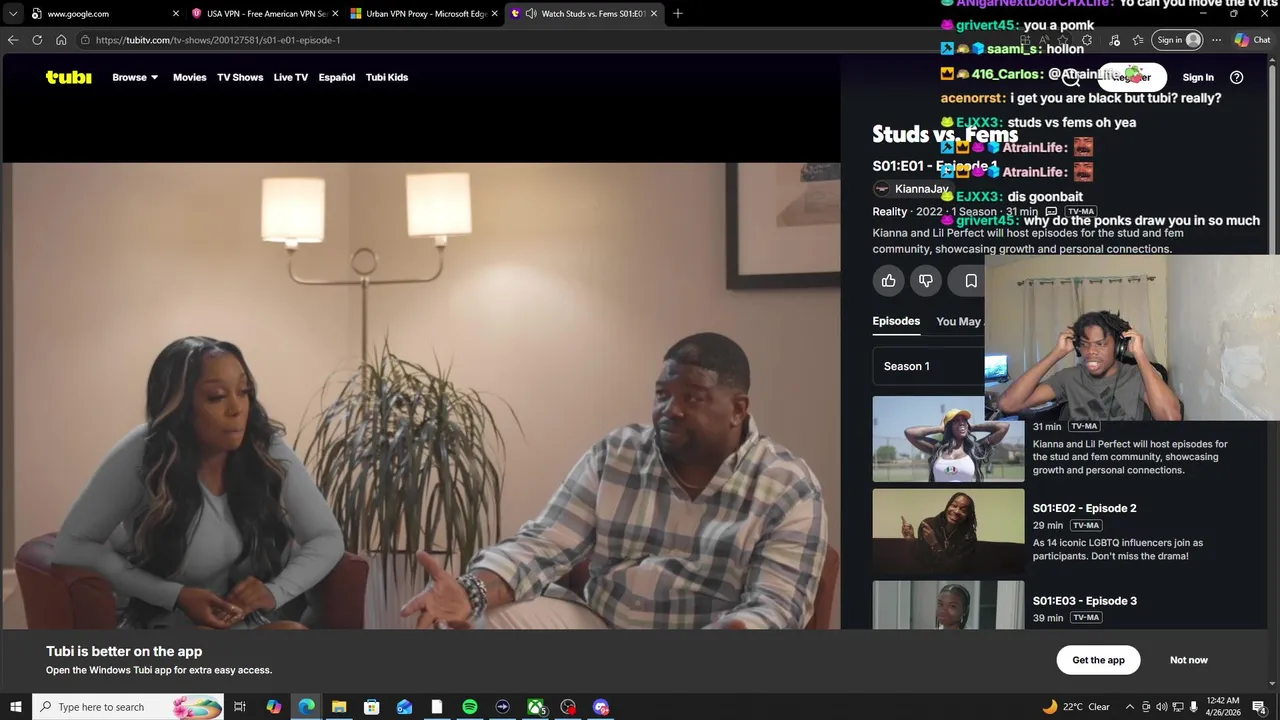Open Xbox app from taskbar
This screenshot has width=1280, height=720.
(536, 707)
